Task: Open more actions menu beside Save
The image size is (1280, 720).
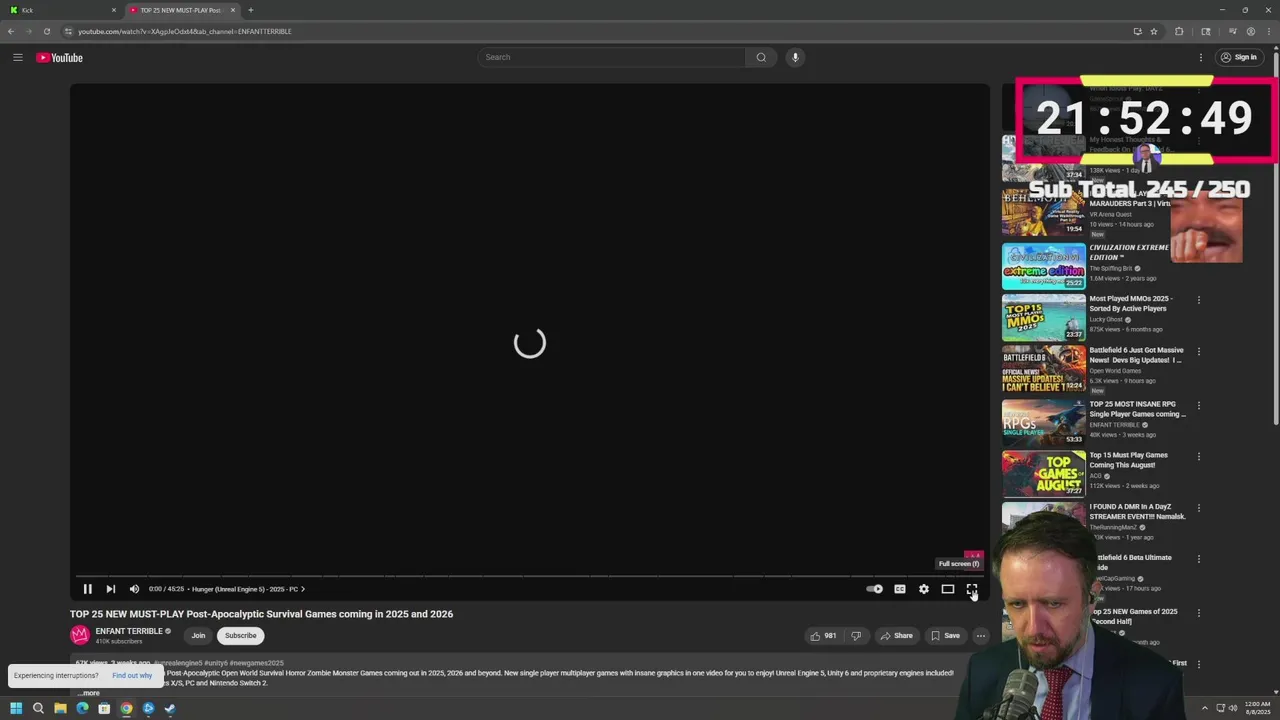Action: (x=981, y=636)
